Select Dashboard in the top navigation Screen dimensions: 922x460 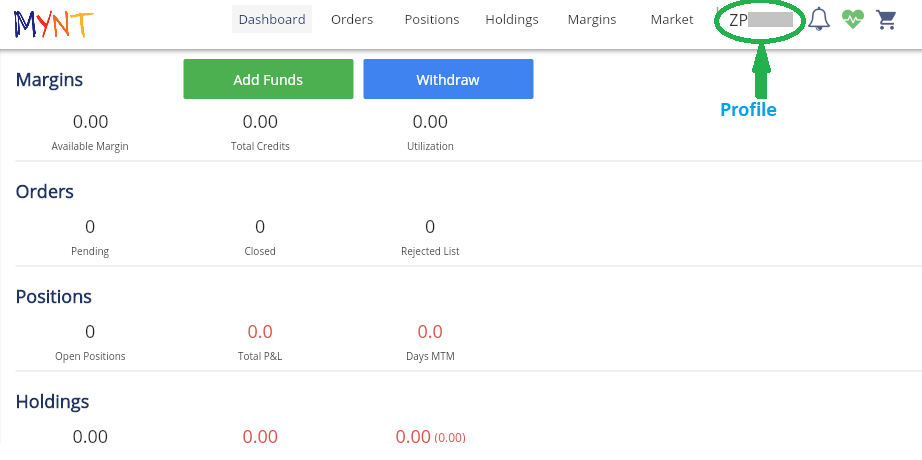[x=272, y=19]
